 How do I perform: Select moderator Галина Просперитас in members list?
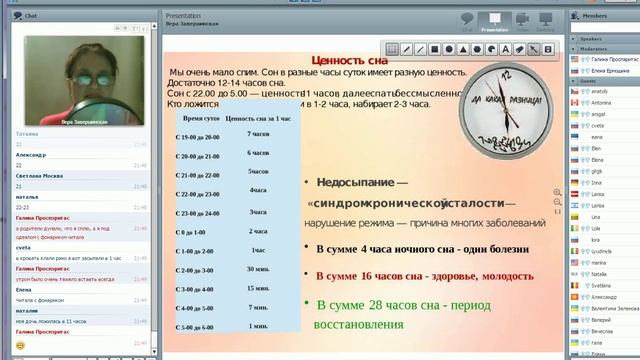point(605,59)
